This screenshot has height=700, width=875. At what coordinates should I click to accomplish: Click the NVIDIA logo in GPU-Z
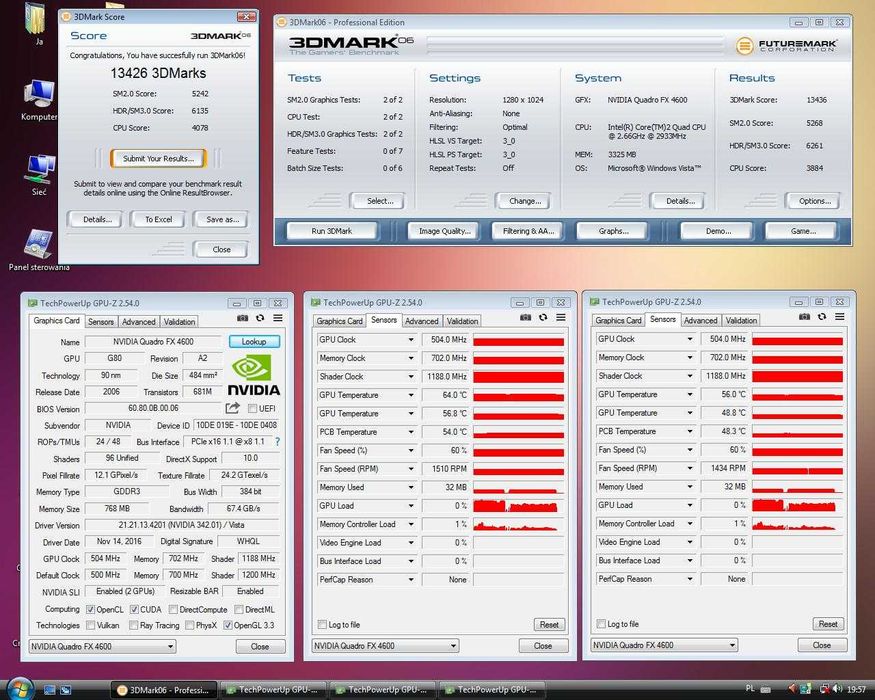pos(253,375)
